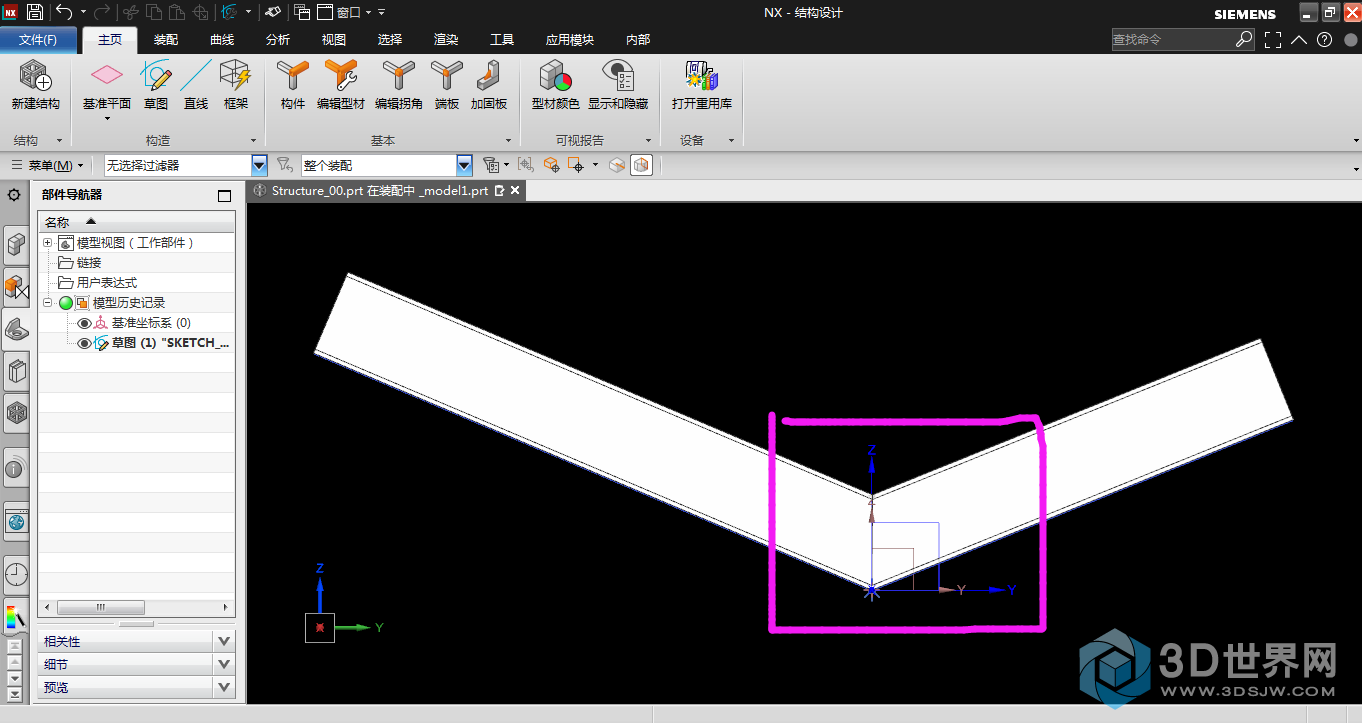Switch to the 应用模块 ribbon tab

(570, 40)
